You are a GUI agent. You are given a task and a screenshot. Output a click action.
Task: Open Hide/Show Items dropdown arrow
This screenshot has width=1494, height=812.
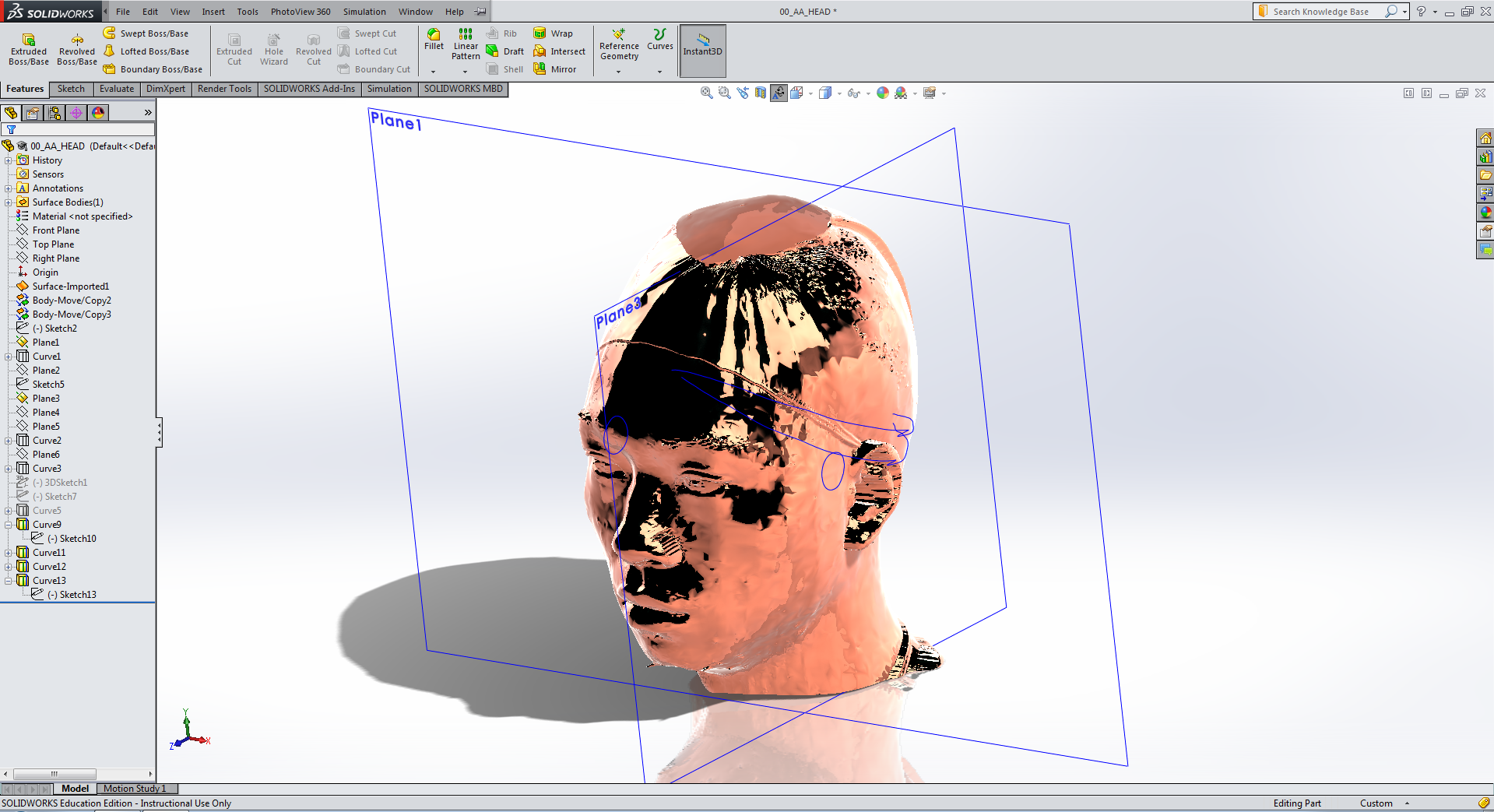click(868, 93)
